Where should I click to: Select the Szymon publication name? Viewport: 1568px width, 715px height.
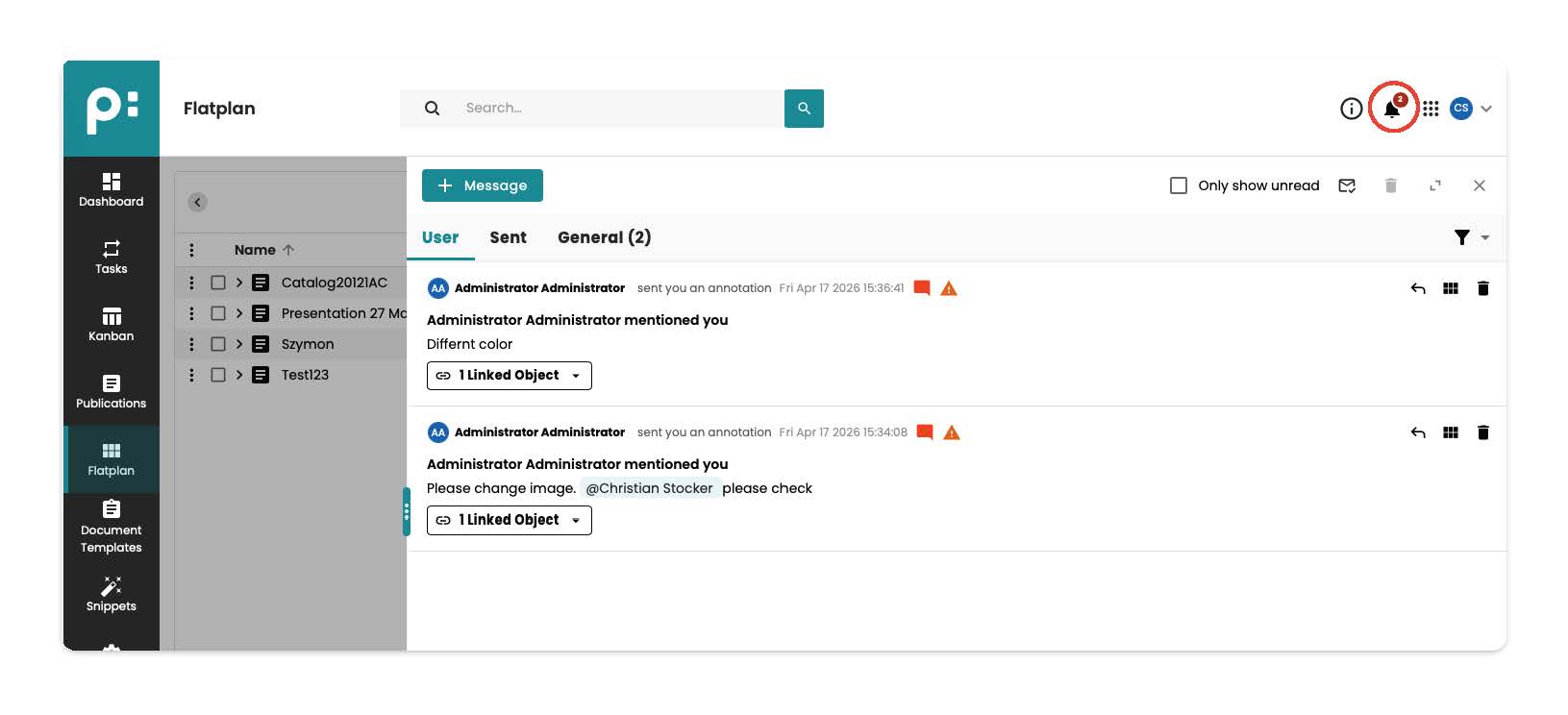(308, 344)
